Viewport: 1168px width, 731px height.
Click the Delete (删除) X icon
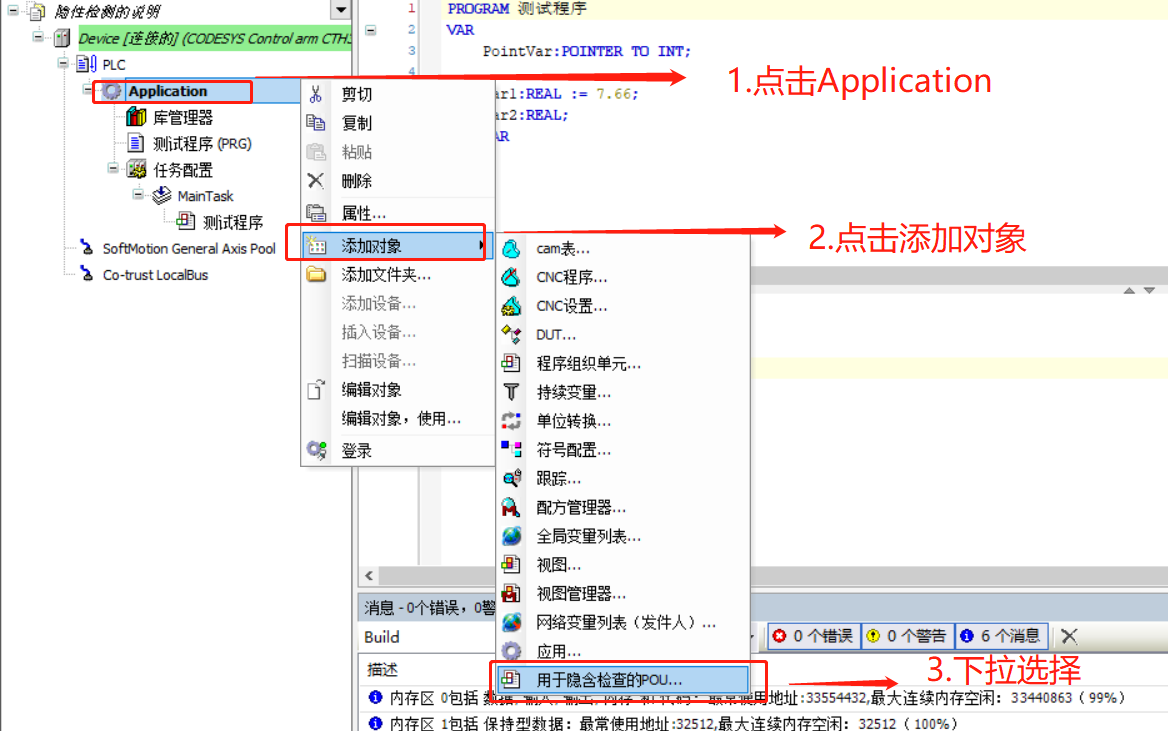point(316,180)
